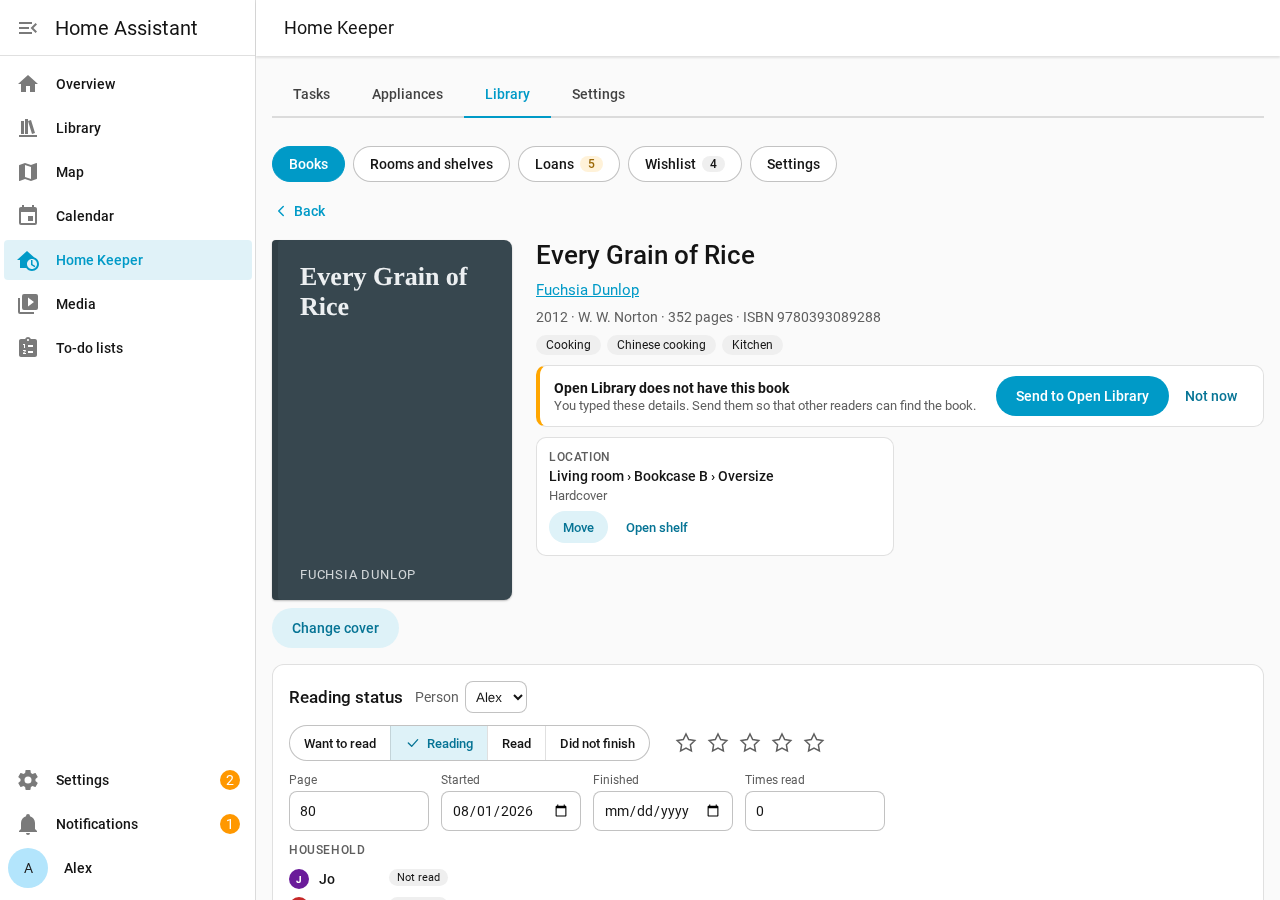This screenshot has height=900, width=1280.
Task: Click the Page number input field
Action: click(359, 811)
